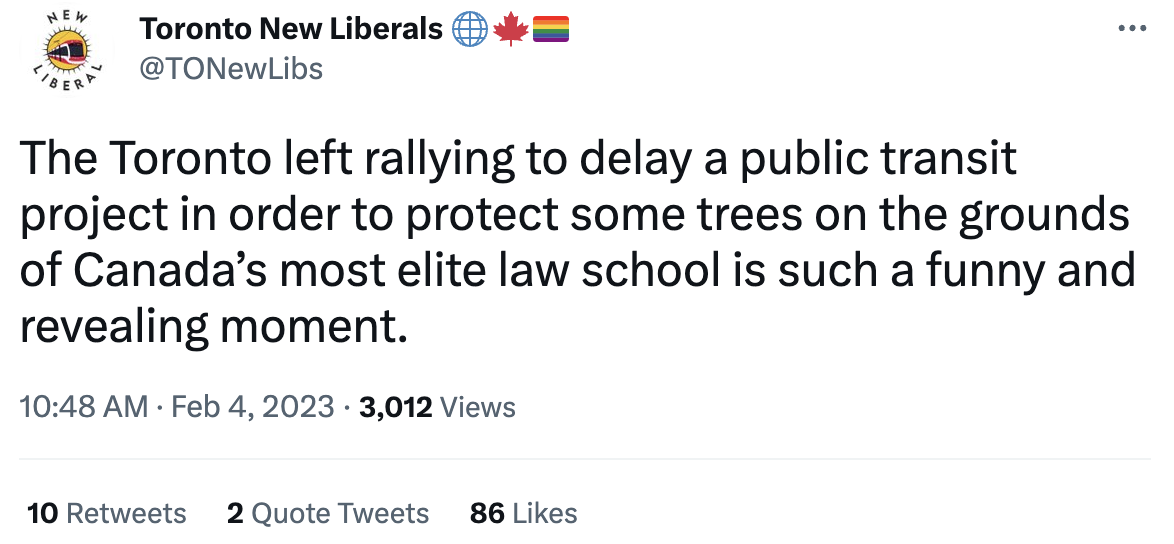Open the @TONewLibs handle link
This screenshot has width=1174, height=544.
click(x=231, y=68)
